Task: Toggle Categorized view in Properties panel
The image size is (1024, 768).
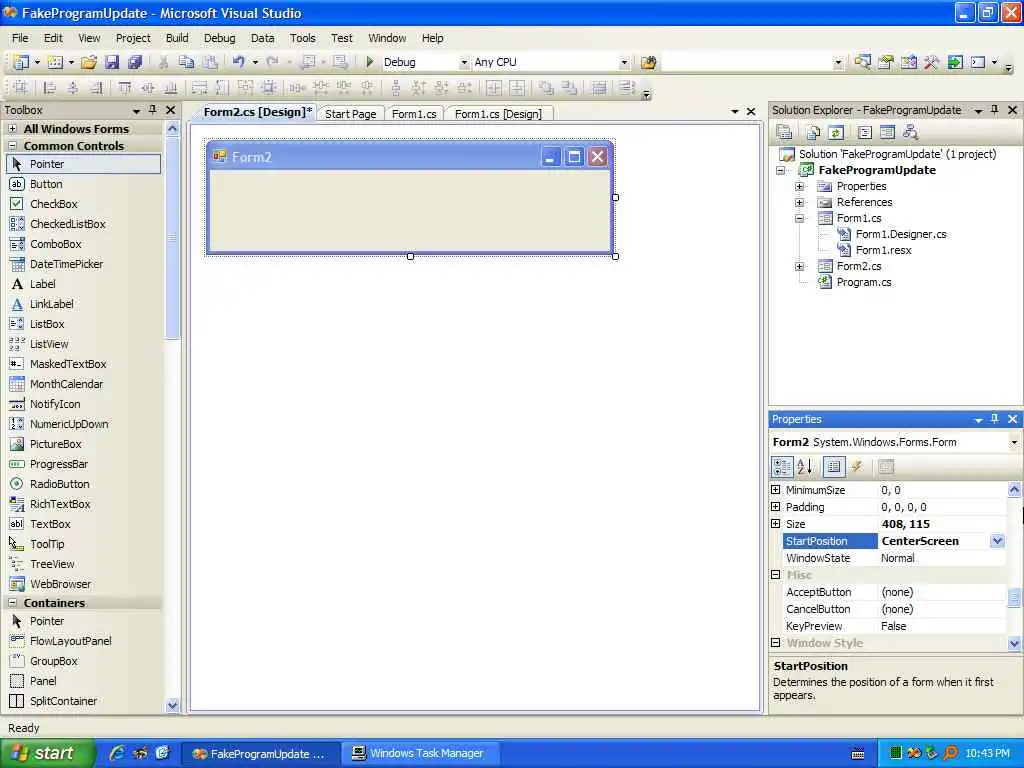Action: 782,466
